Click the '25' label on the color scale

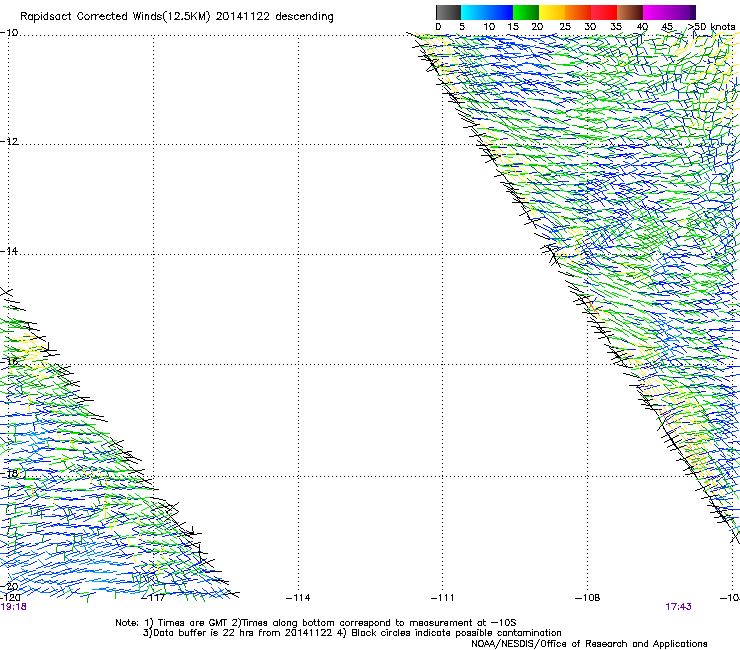565,27
